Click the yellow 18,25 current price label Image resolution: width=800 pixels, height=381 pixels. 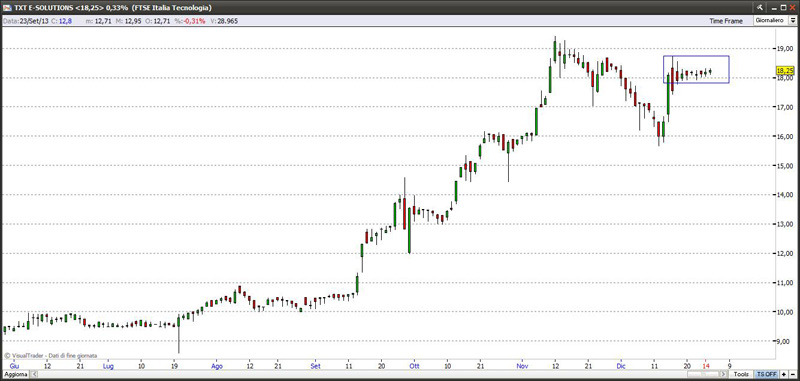(x=784, y=71)
